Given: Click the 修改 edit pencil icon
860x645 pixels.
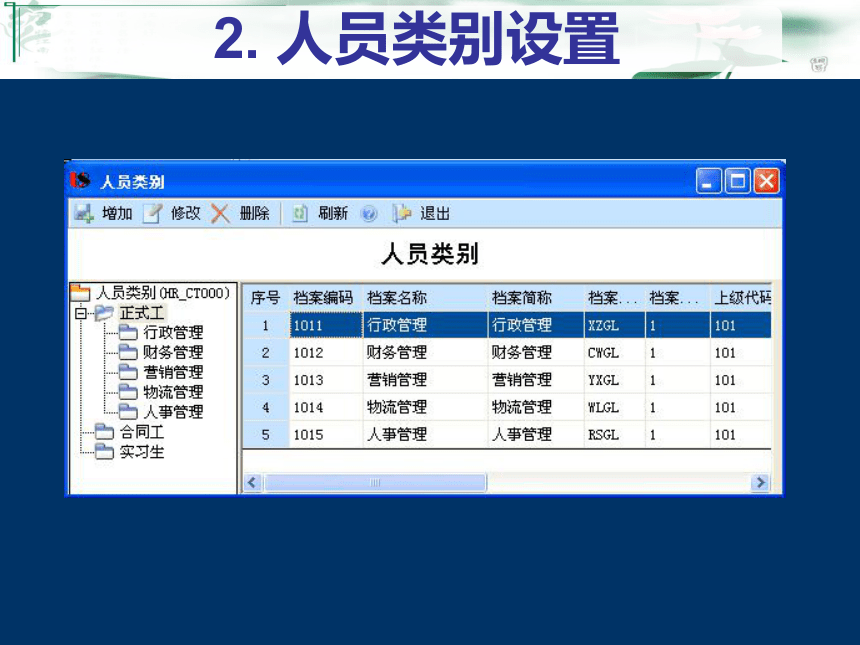Looking at the screenshot, I should point(152,213).
